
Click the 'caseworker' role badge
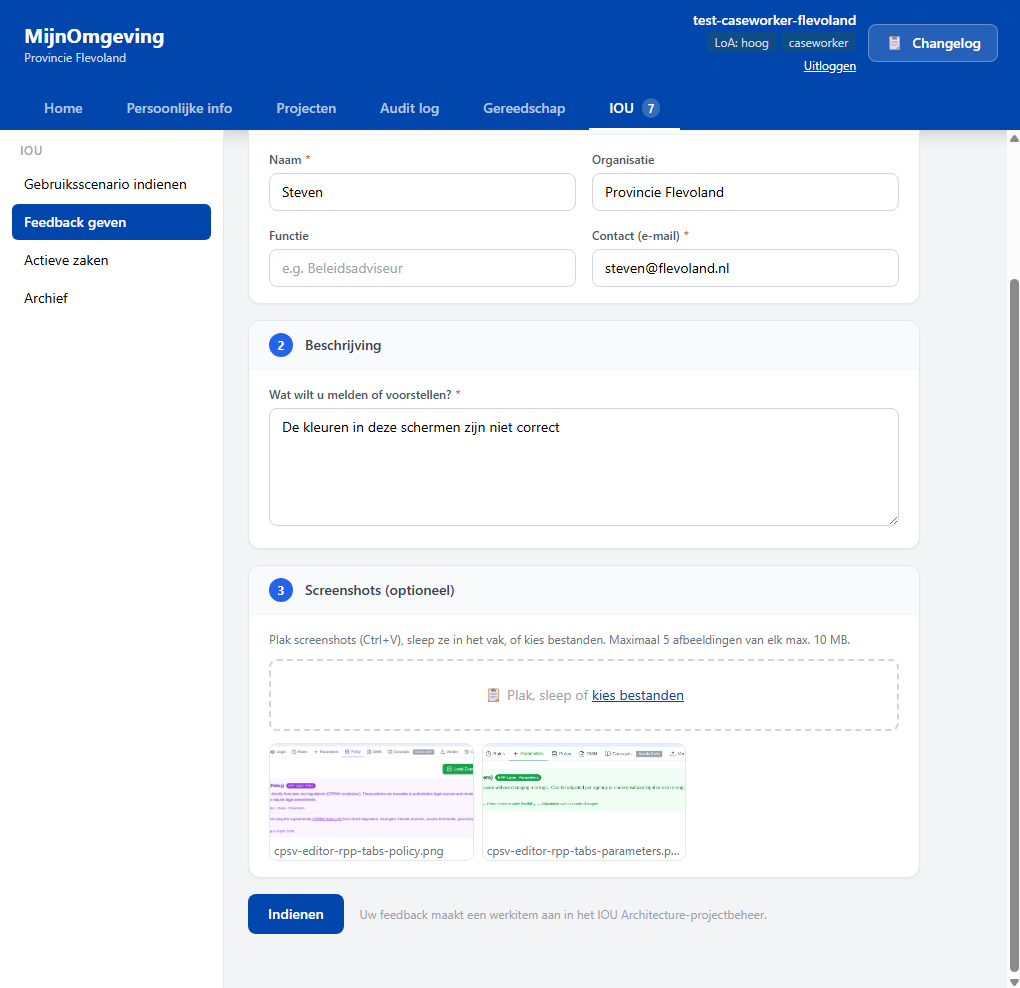click(818, 42)
